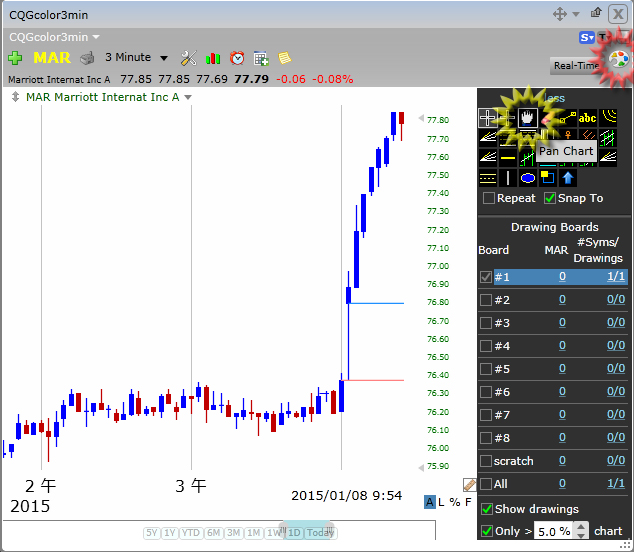The height and width of the screenshot is (552, 634).
Task: Select the 1Y range tab
Action: [169, 533]
